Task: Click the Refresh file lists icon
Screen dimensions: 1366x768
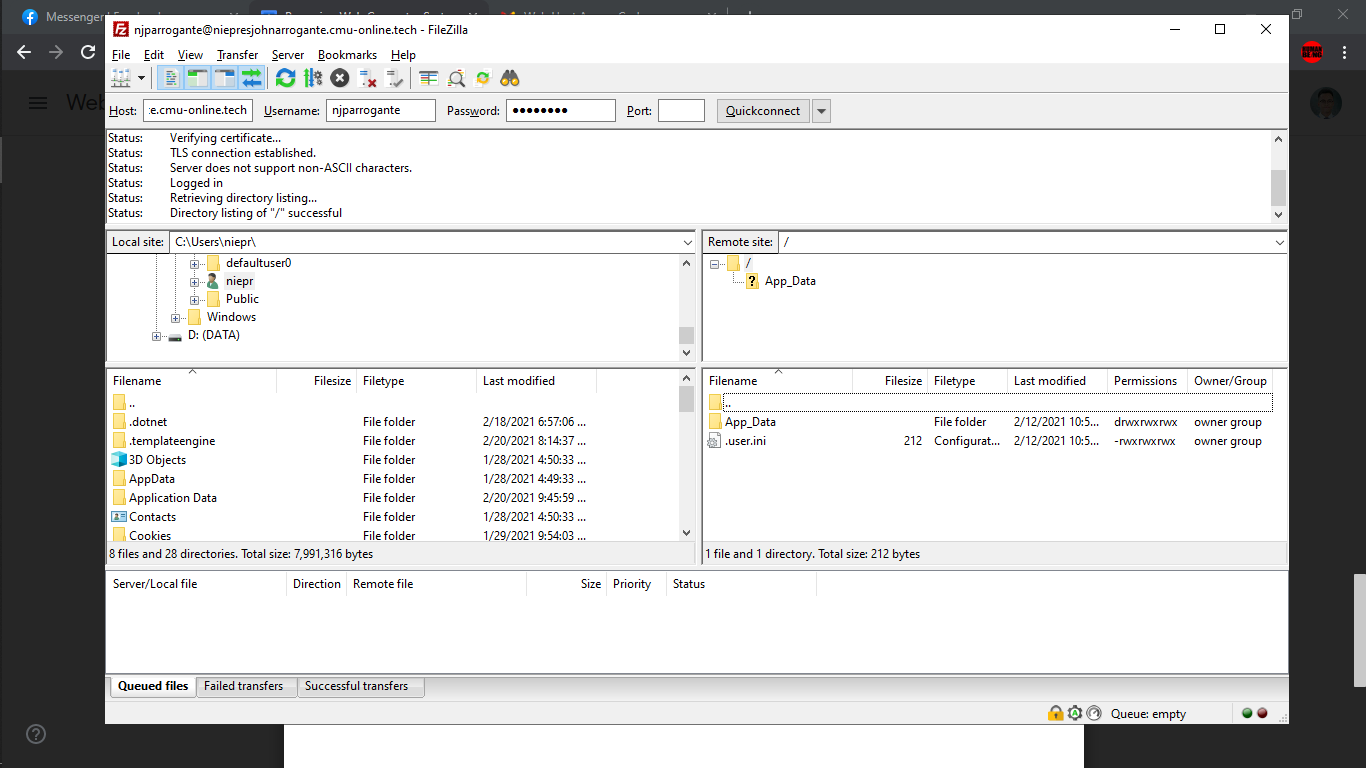Action: (286, 78)
